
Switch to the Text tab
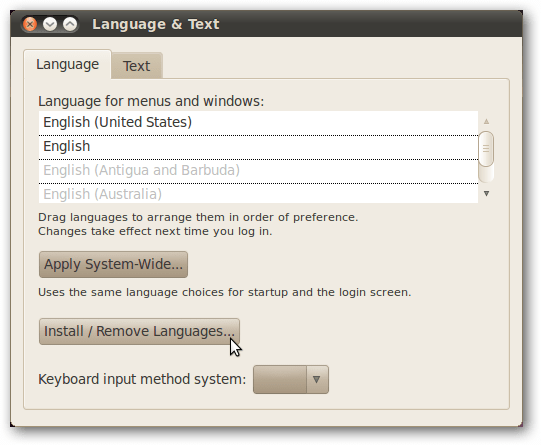tap(137, 66)
